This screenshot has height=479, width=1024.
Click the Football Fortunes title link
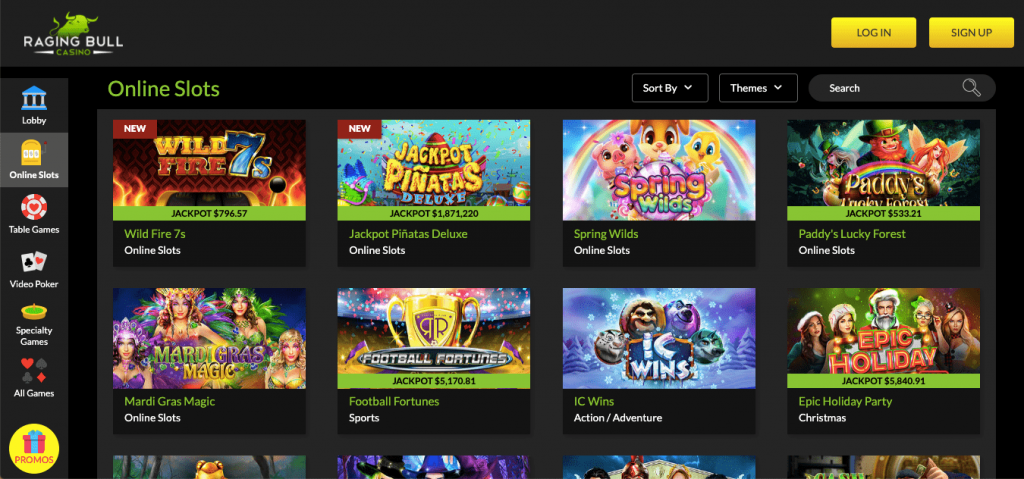point(394,401)
